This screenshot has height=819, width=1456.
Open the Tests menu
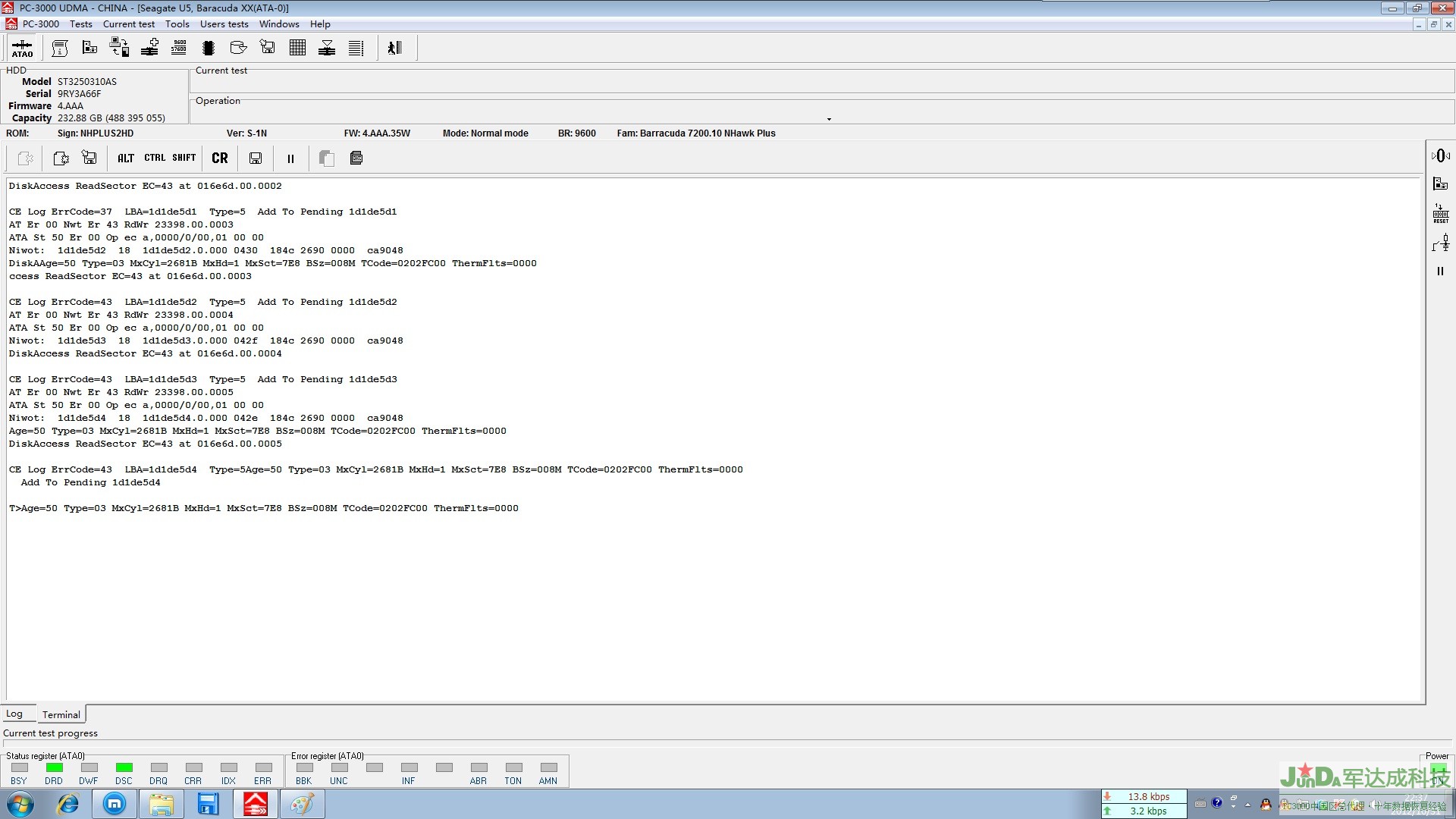pyautogui.click(x=81, y=24)
